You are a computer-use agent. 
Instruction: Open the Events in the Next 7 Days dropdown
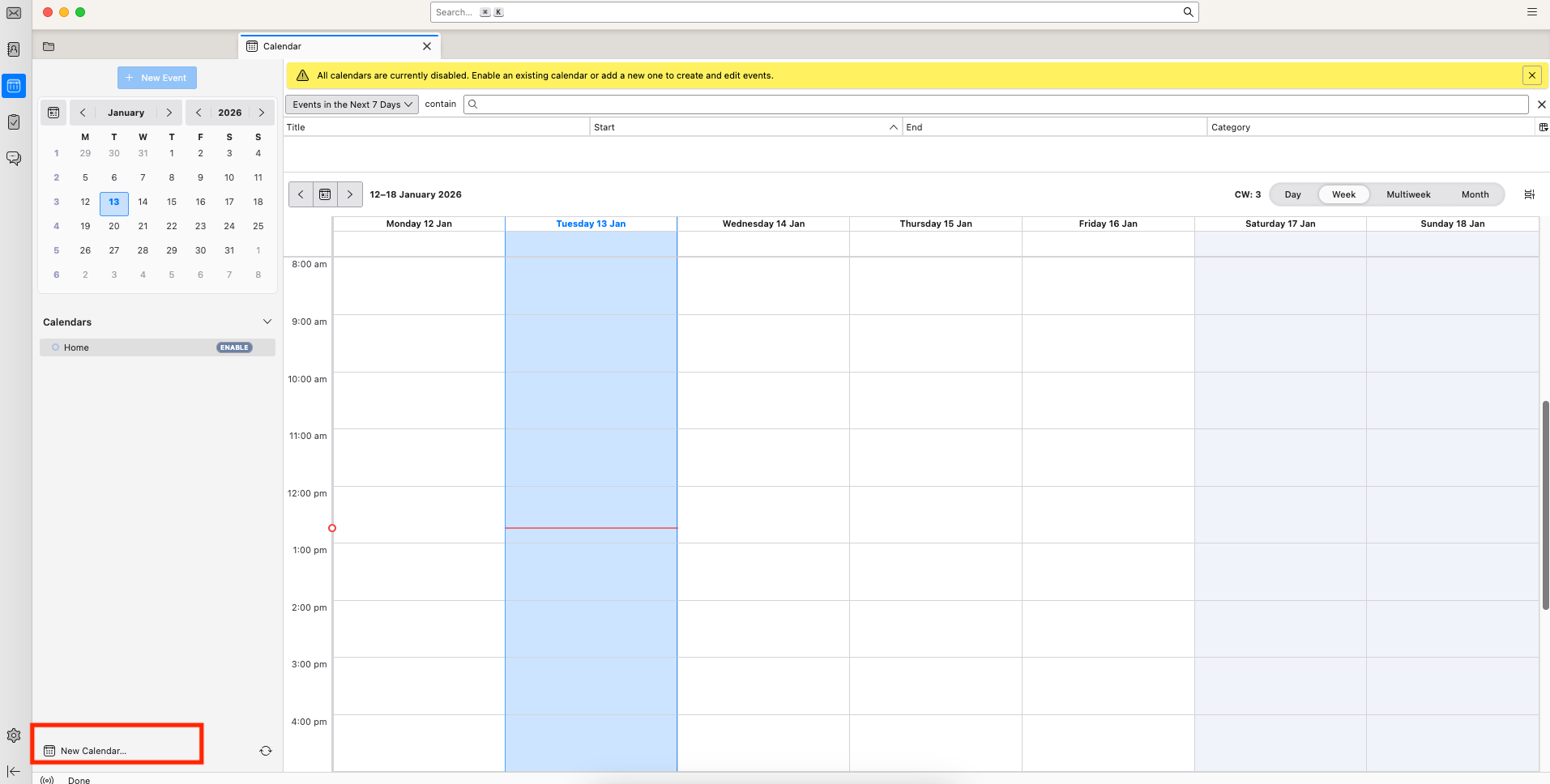(x=351, y=104)
